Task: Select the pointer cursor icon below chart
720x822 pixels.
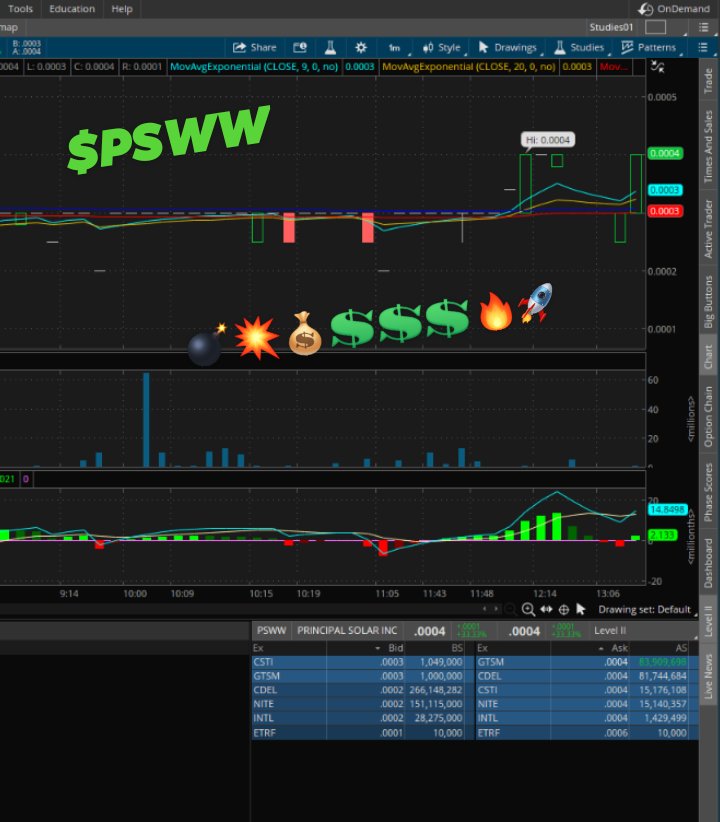Action: point(581,609)
